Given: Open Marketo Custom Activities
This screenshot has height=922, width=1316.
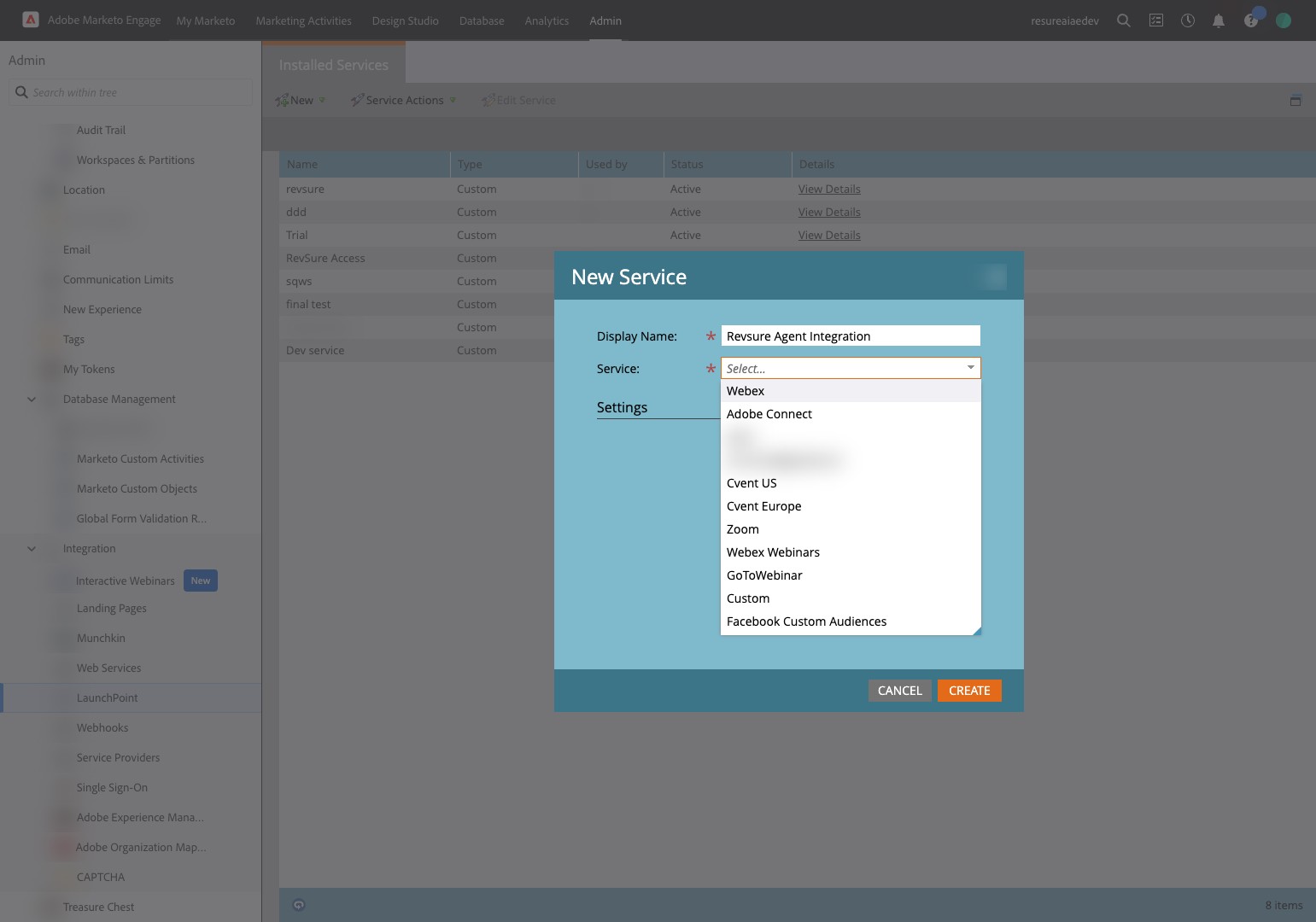Looking at the screenshot, I should (x=140, y=458).
